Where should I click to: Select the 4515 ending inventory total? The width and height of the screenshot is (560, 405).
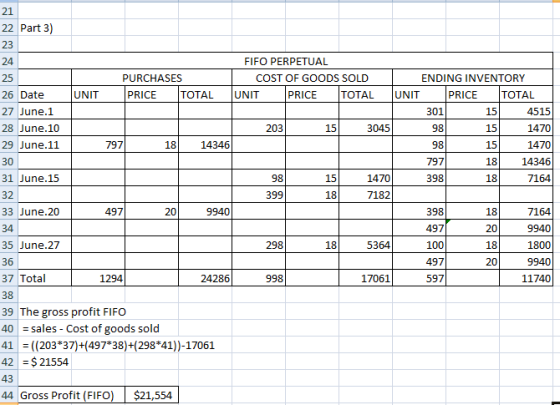click(x=526, y=111)
